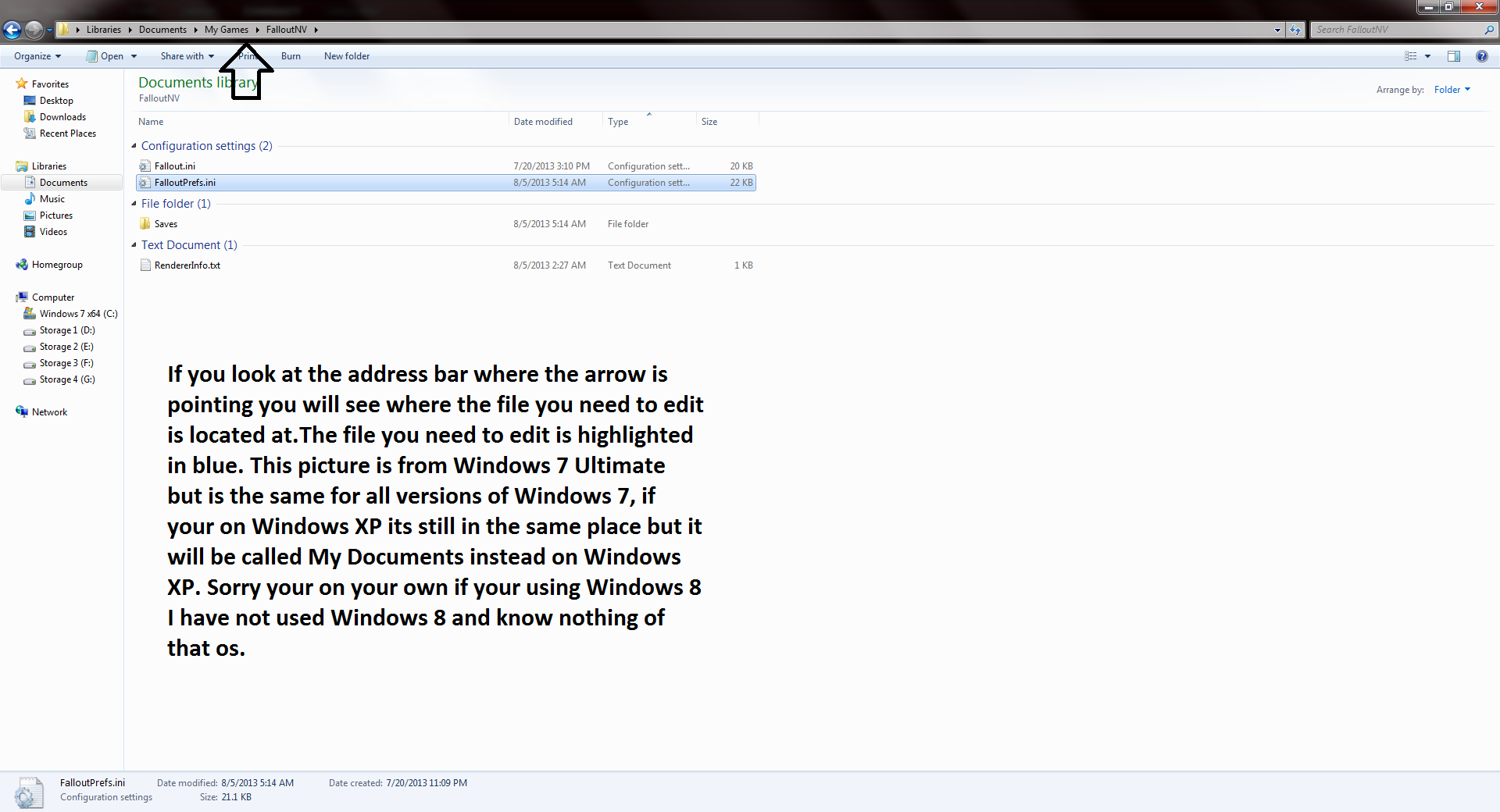Click the FalloutPrefs.ini file icon

pos(145,183)
